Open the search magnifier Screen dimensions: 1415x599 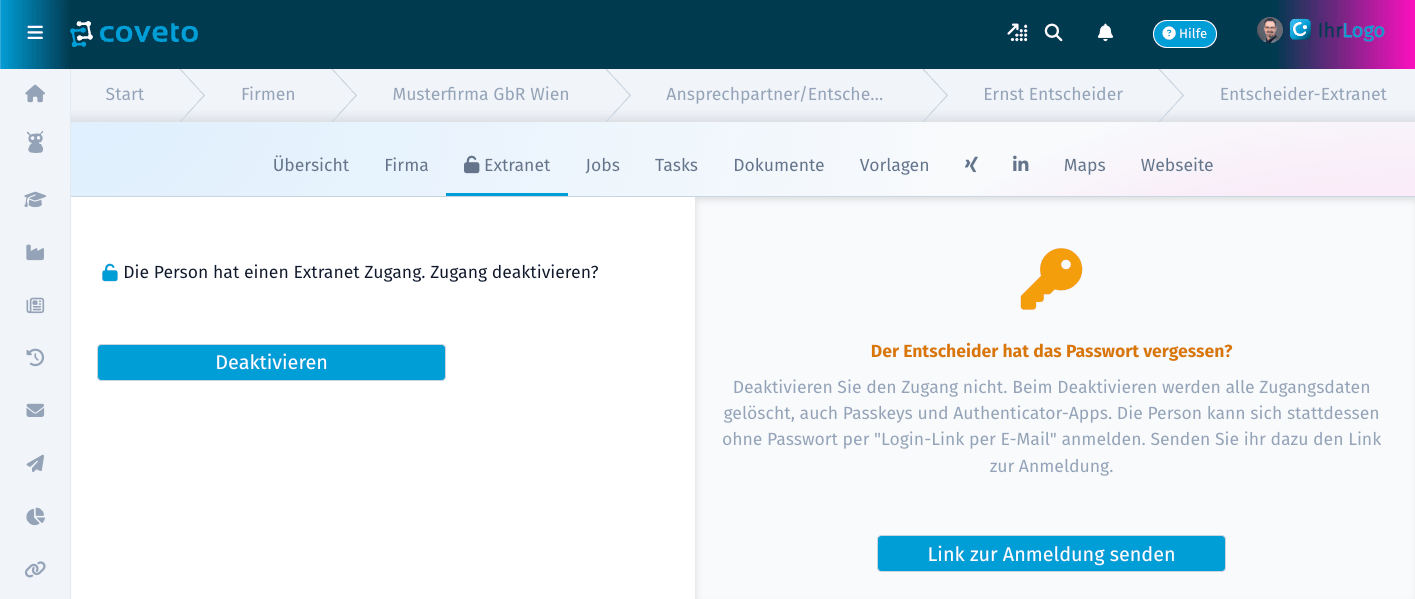1053,33
